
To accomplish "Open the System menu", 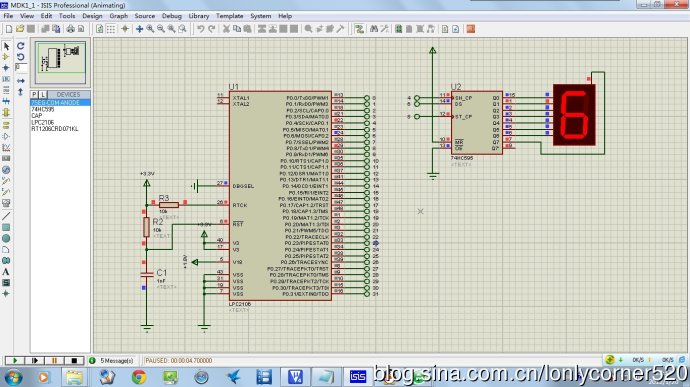I will pyautogui.click(x=261, y=16).
